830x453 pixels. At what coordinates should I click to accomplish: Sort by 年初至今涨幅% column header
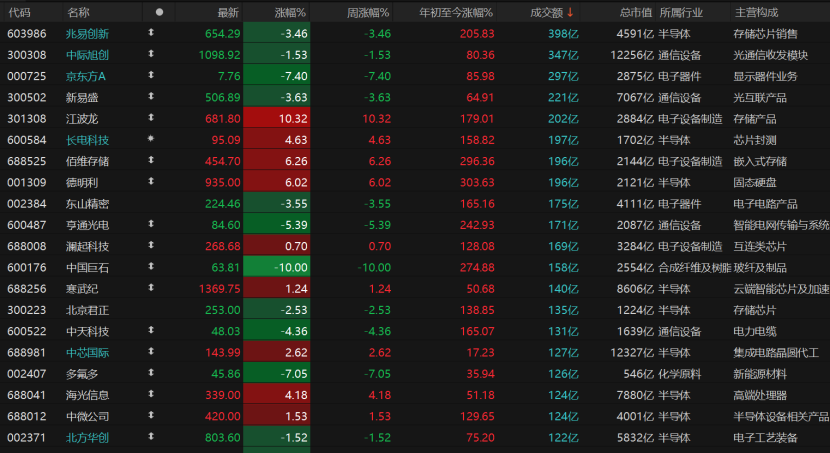pos(456,13)
